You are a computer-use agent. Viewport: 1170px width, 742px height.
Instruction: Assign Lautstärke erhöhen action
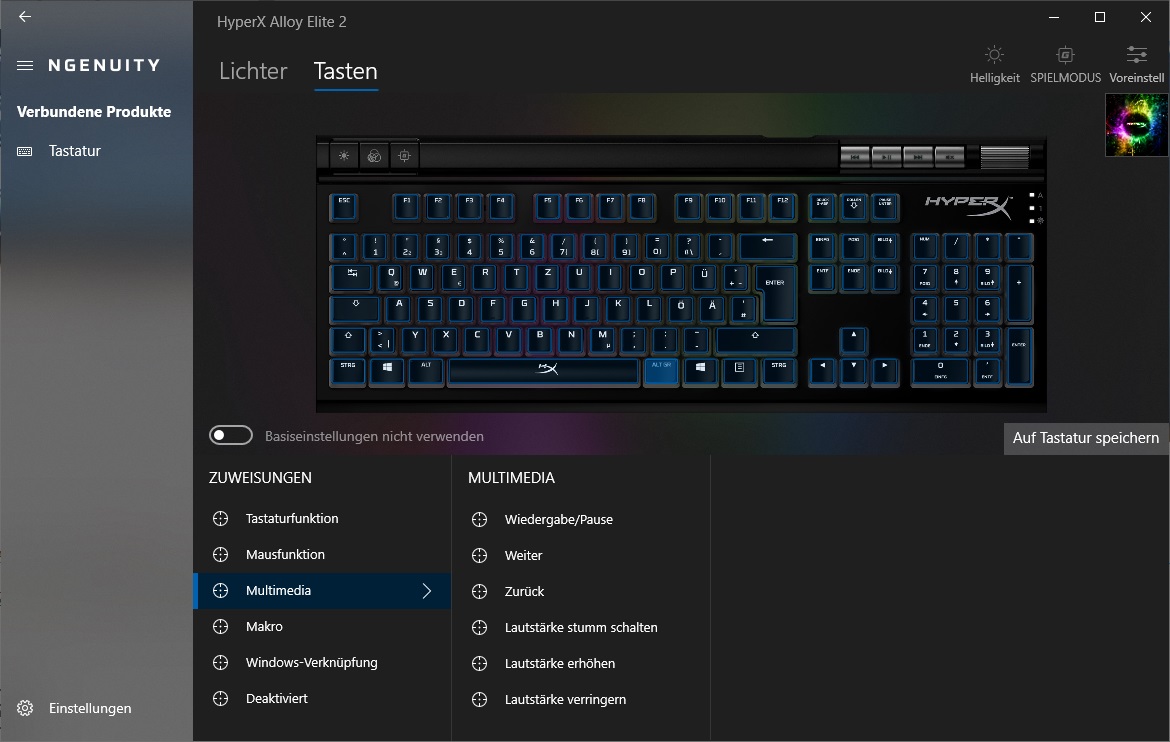(581, 663)
